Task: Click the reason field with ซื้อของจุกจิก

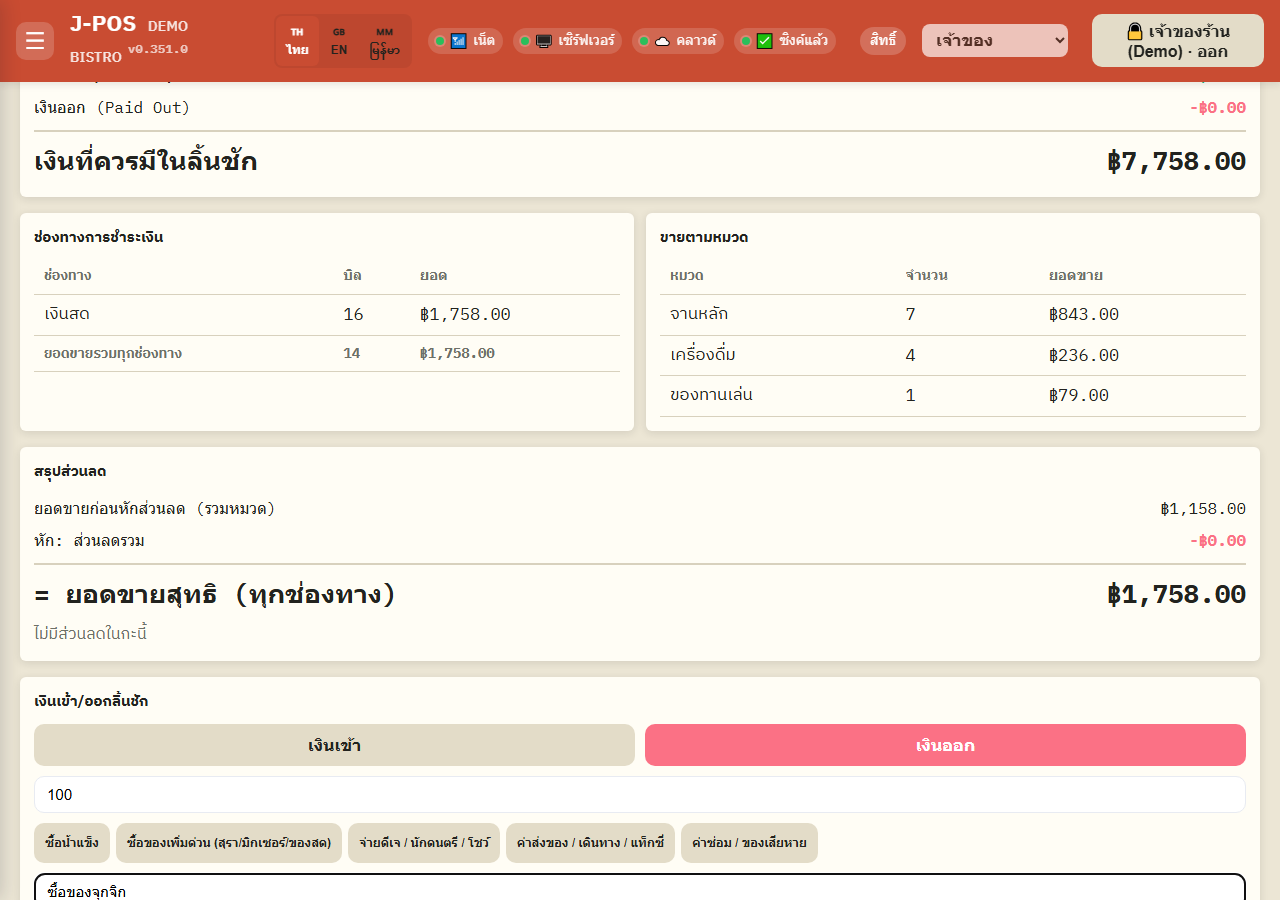Action: 640,888
